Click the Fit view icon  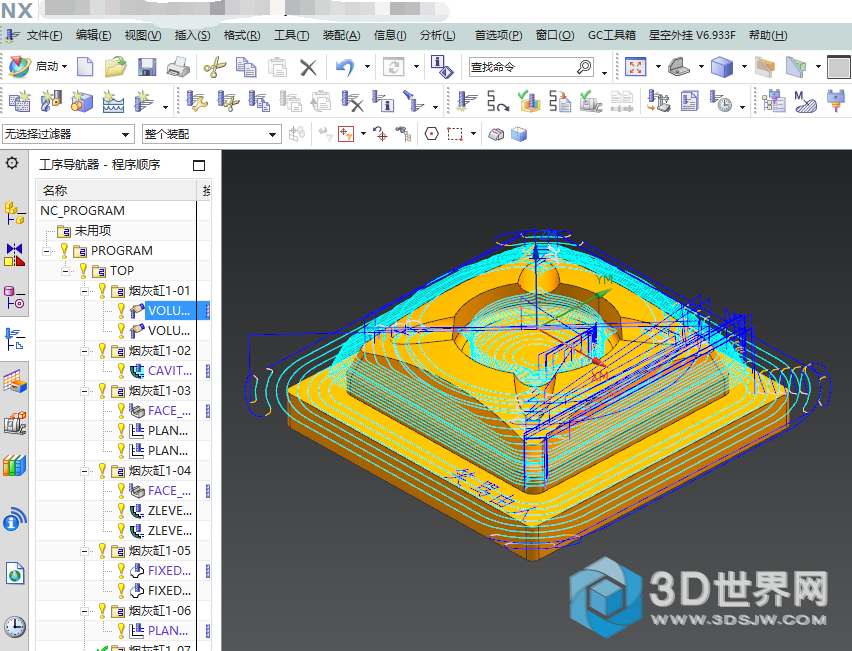[x=635, y=67]
